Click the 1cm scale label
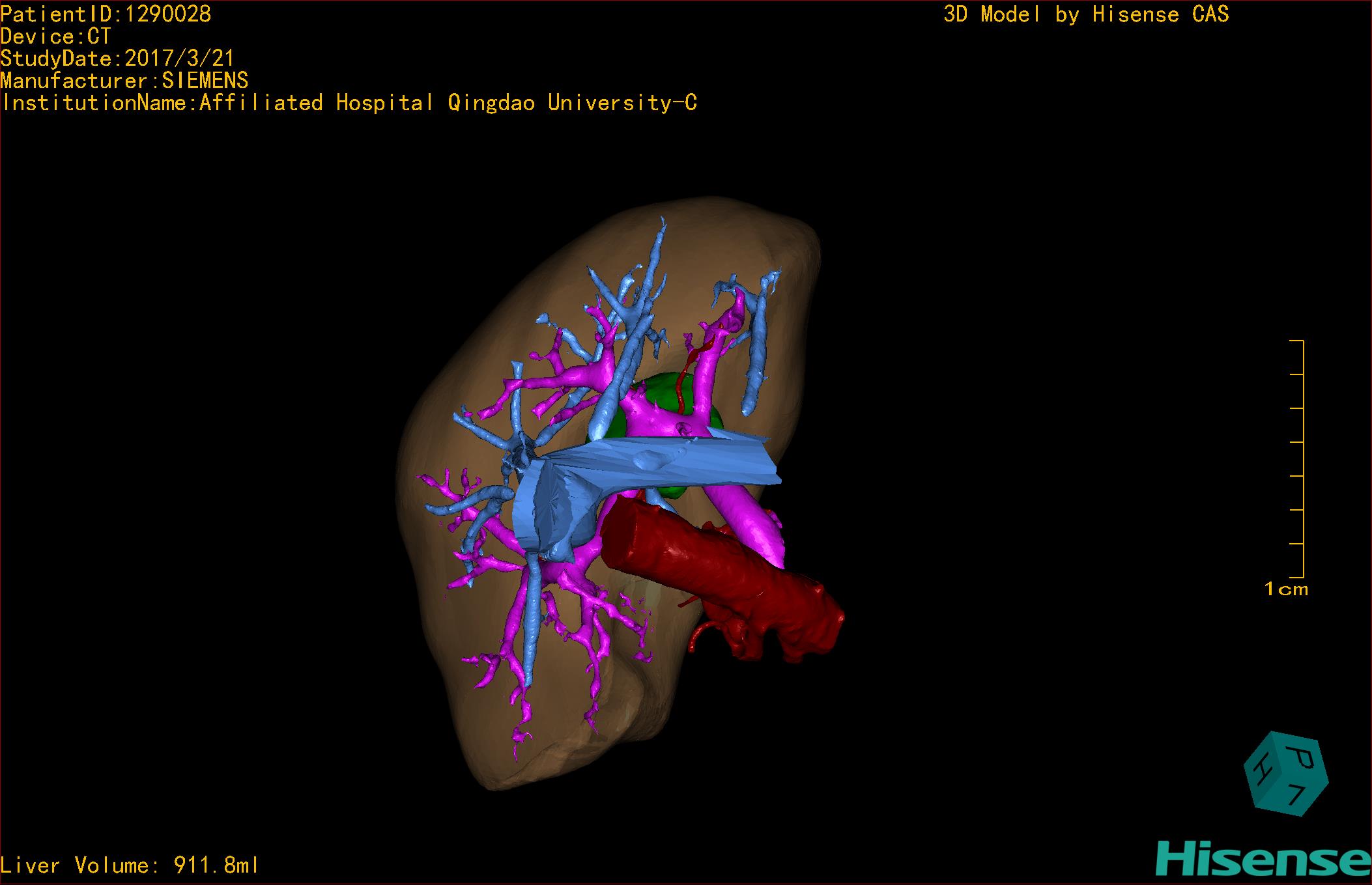Screen dimensions: 1372x885 1286,589
